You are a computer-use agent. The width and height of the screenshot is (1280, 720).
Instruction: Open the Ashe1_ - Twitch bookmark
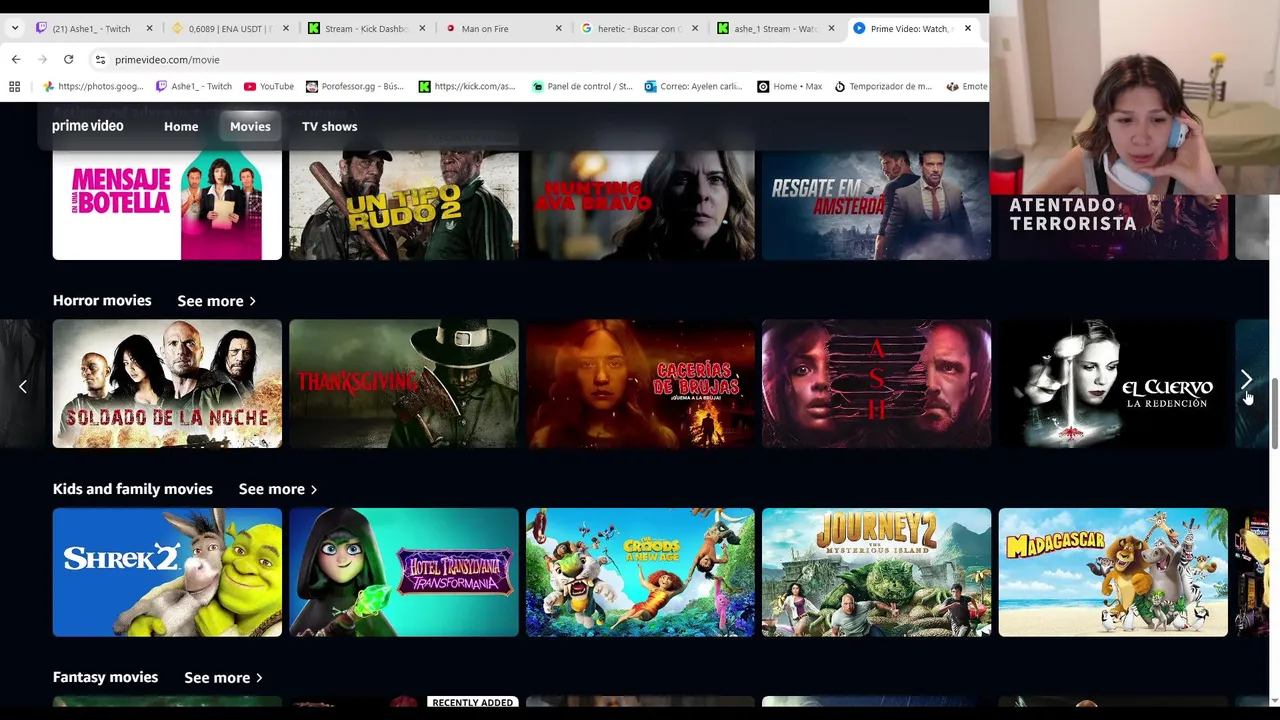194,86
